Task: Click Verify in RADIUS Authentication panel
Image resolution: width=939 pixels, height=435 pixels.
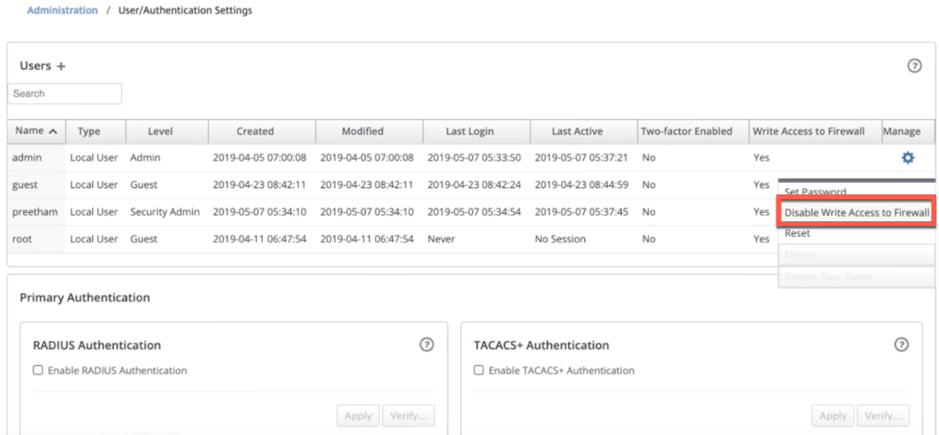Action: [408, 415]
